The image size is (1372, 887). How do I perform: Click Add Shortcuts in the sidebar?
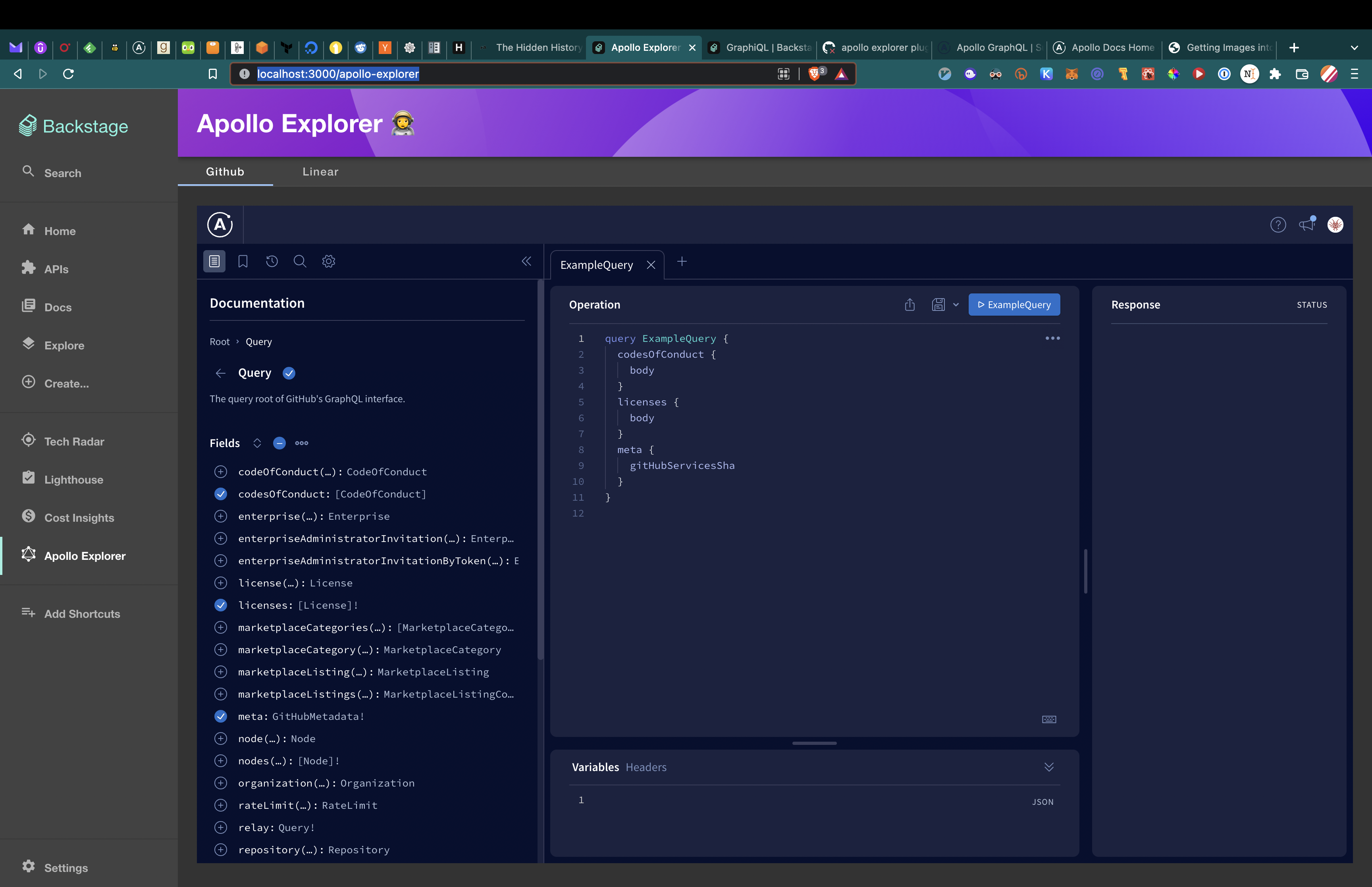tap(82, 614)
